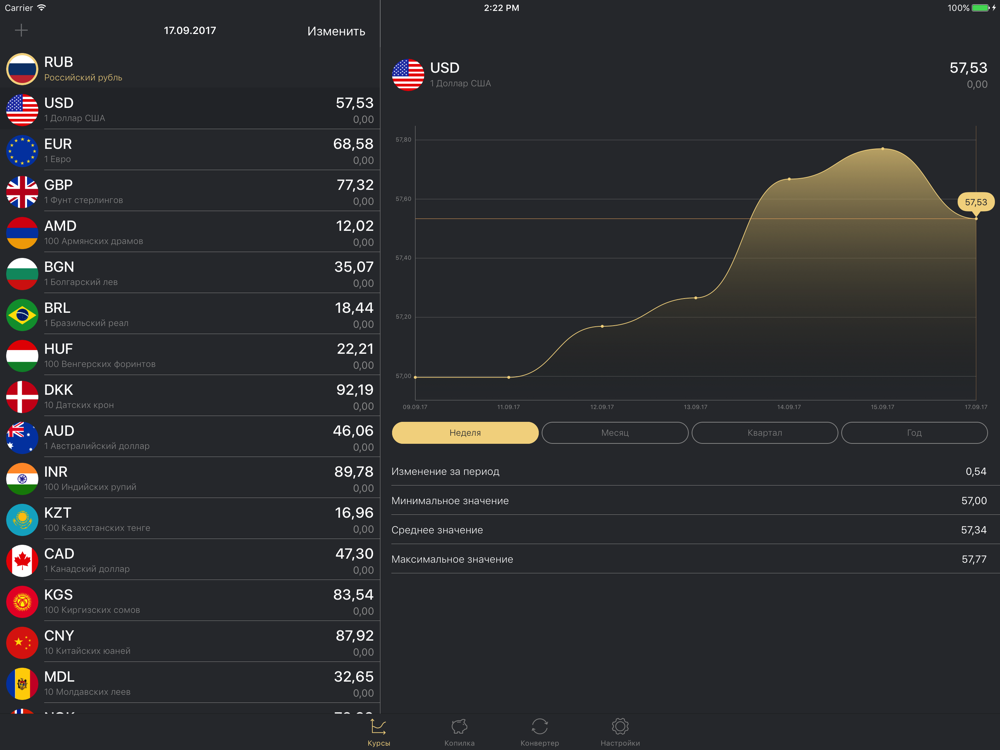The width and height of the screenshot is (1000, 750).
Task: Click the chart data point at peak 15.09.17
Action: (x=883, y=149)
